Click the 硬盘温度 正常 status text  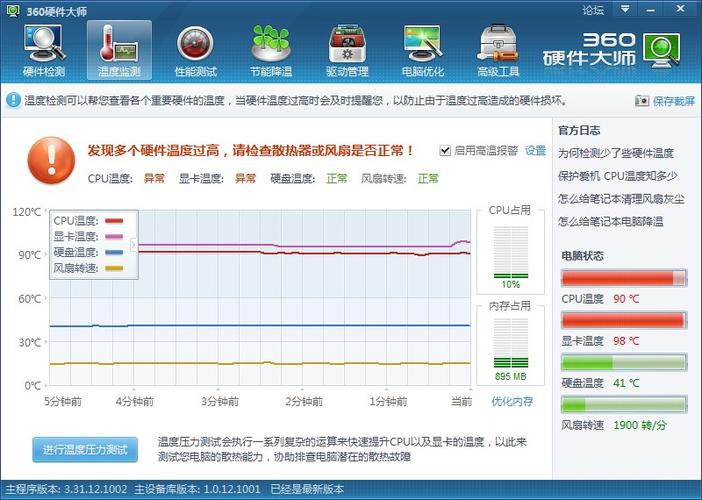click(337, 179)
